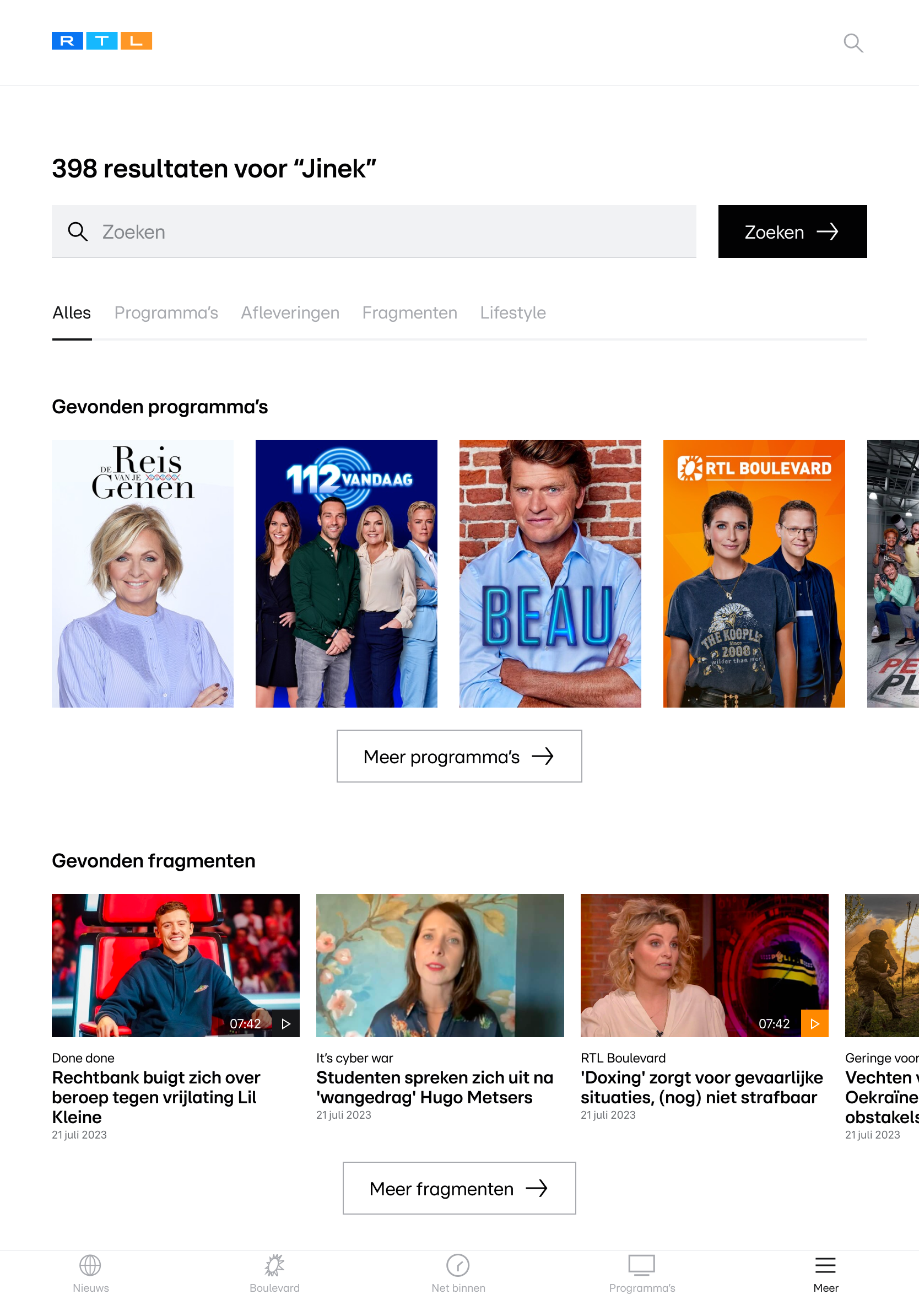Click the Meer programma's button
919x1316 pixels.
click(459, 756)
